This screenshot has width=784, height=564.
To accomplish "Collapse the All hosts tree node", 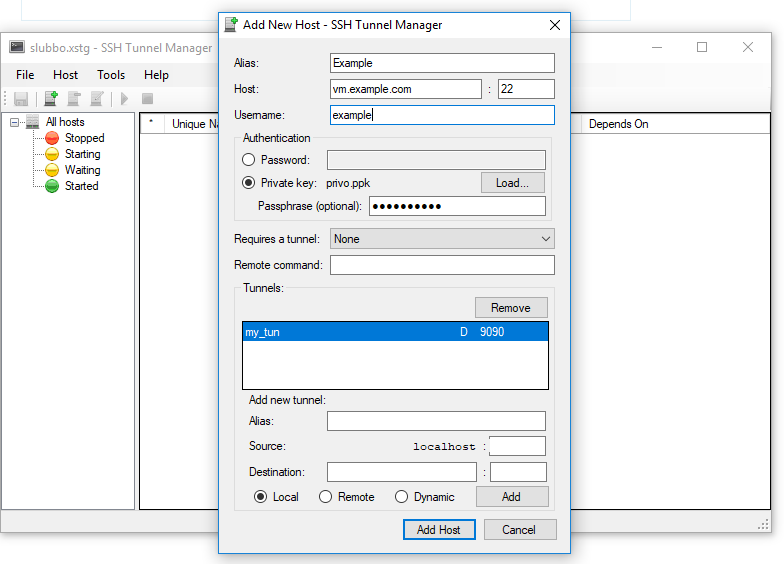I will pyautogui.click(x=14, y=122).
